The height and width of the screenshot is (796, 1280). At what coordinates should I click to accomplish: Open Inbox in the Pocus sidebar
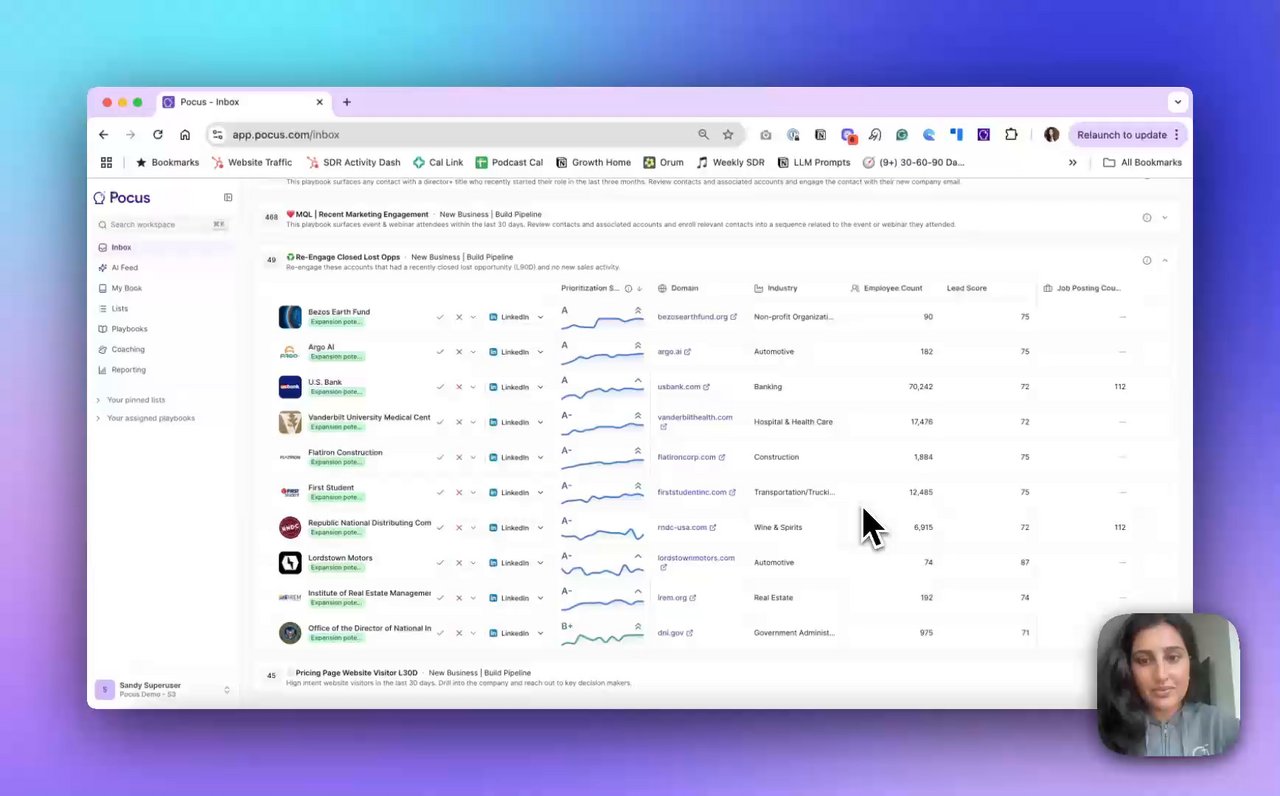[121, 247]
